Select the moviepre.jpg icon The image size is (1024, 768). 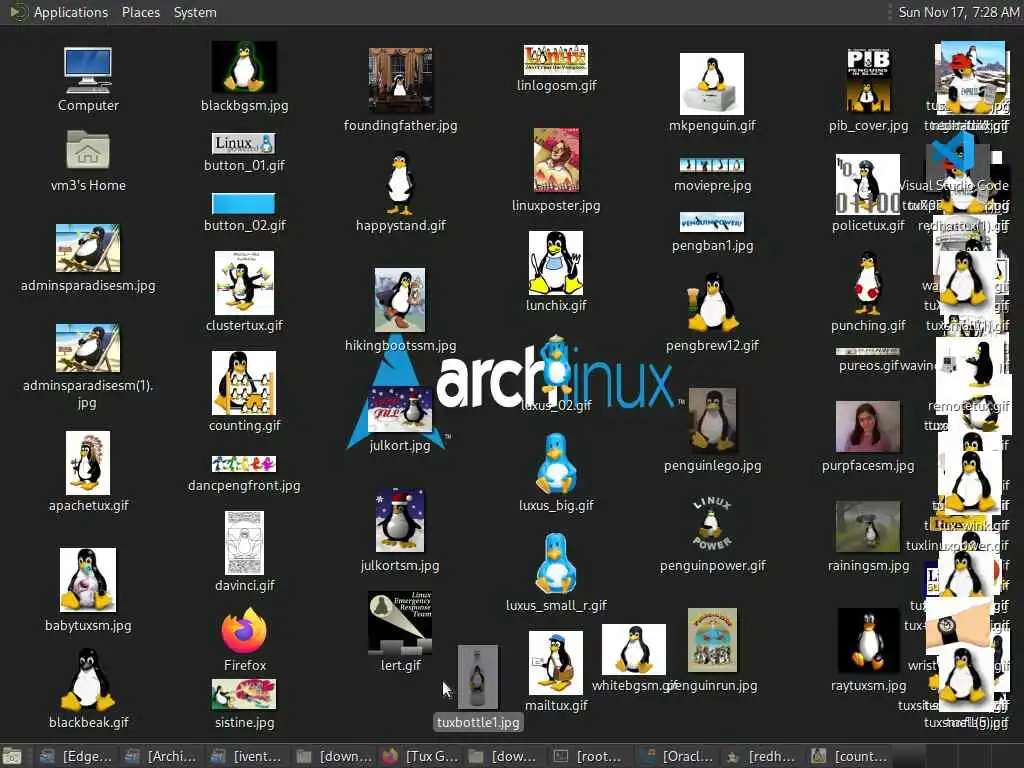[x=712, y=165]
